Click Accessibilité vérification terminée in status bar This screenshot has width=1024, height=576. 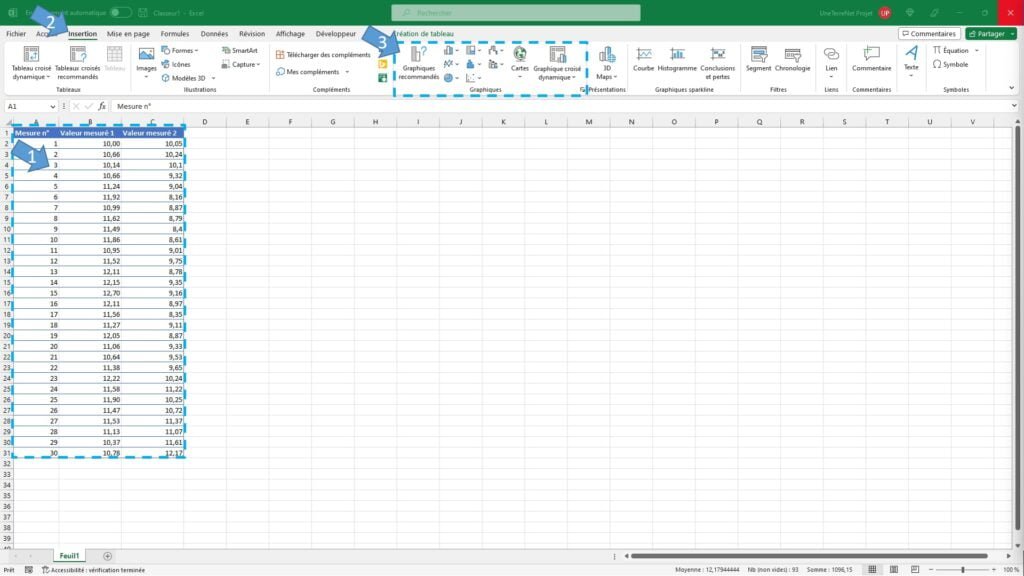pos(93,569)
